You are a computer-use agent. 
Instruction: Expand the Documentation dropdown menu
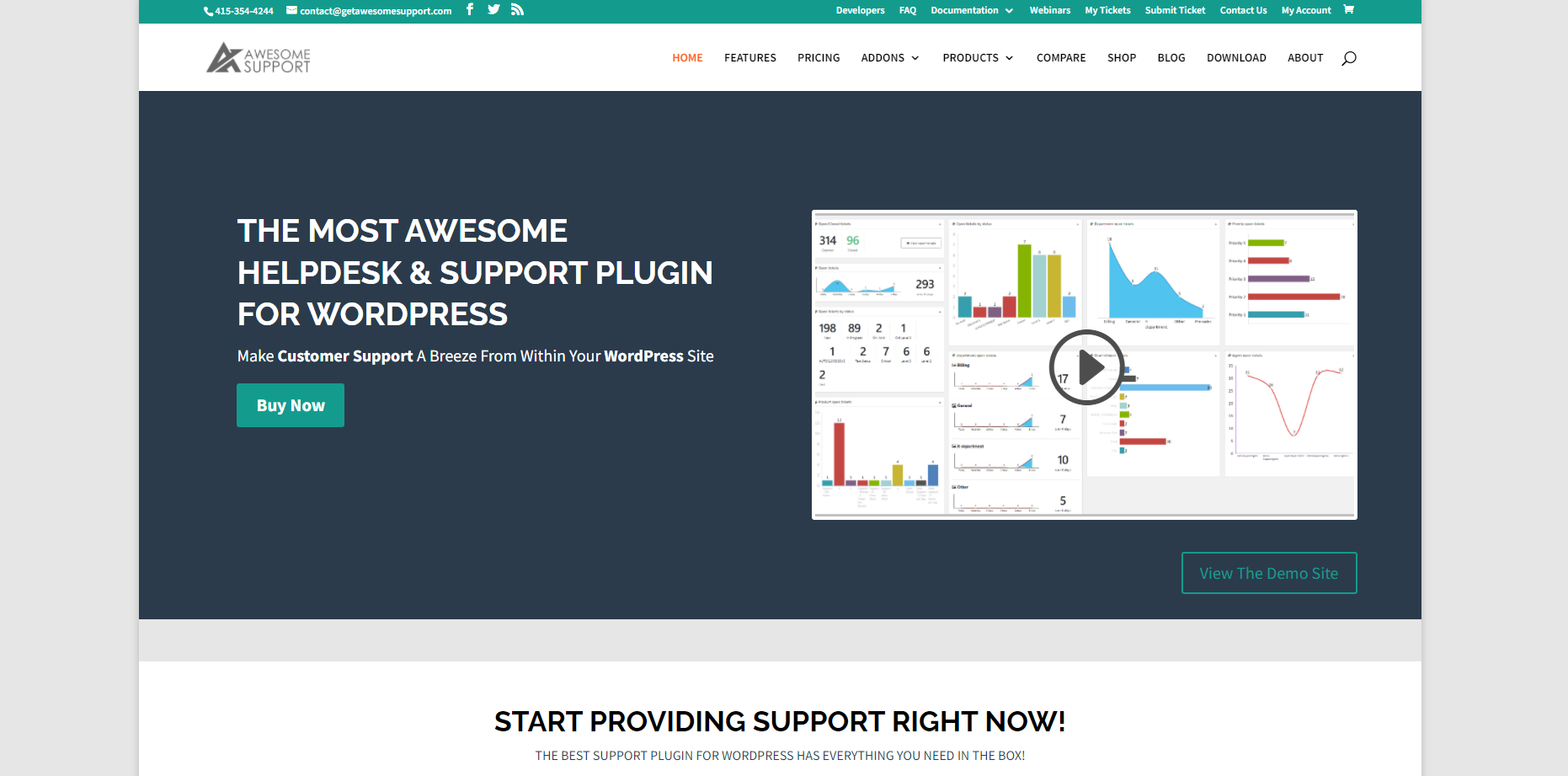pyautogui.click(x=970, y=10)
